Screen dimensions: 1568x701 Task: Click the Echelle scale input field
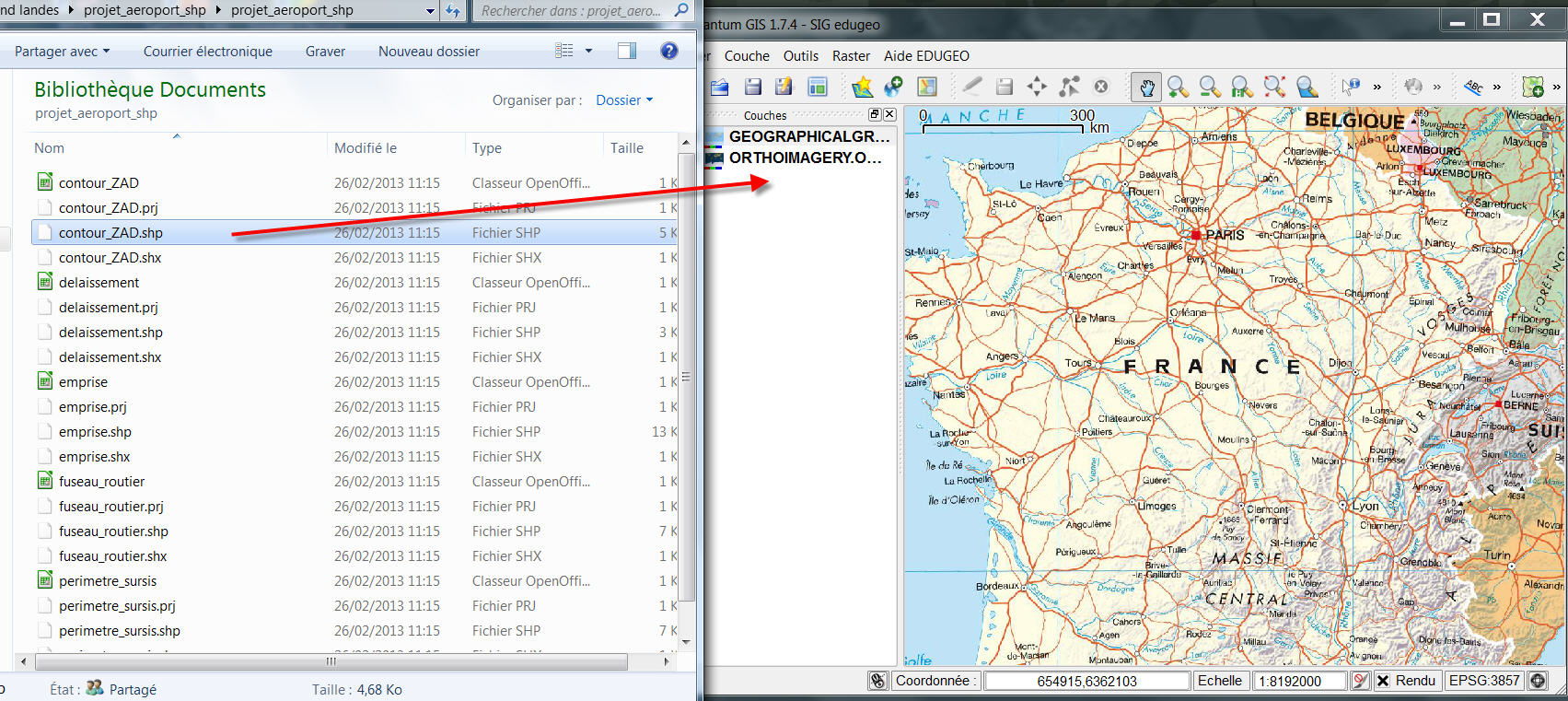(x=1298, y=681)
